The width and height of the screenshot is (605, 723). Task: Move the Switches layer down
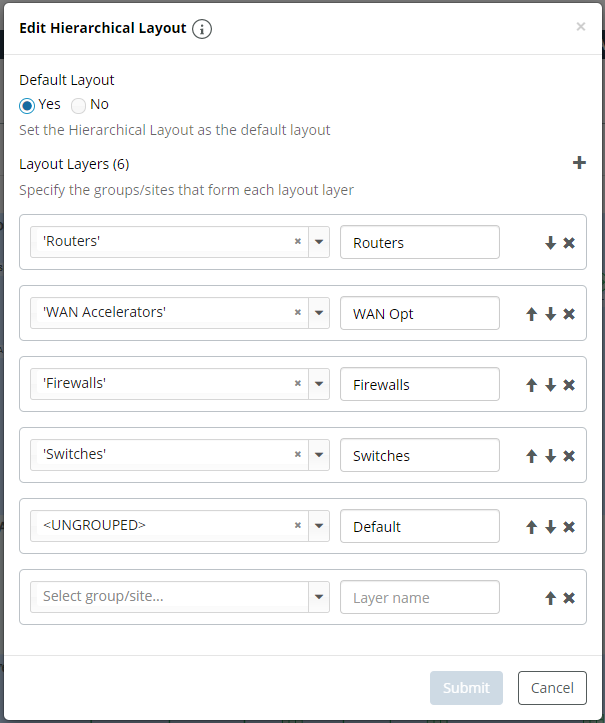point(550,456)
